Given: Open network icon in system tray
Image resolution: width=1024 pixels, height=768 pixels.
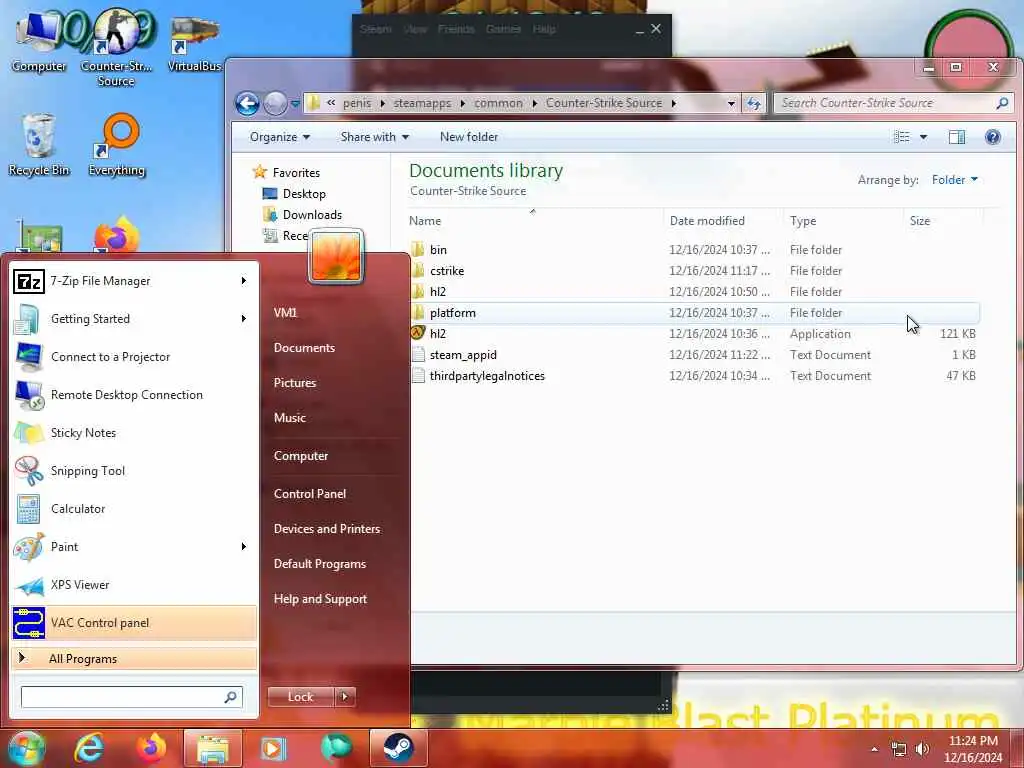Looking at the screenshot, I should (x=899, y=749).
